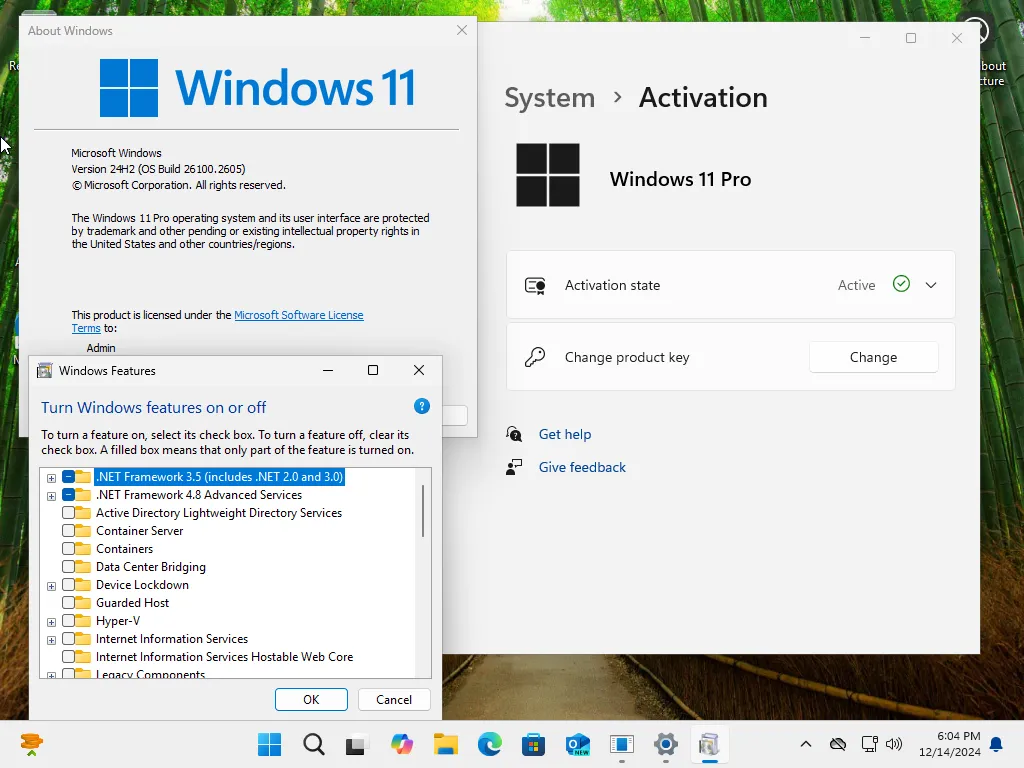This screenshot has width=1024, height=768.
Task: Open File Explorer from the taskbar
Action: (445, 744)
